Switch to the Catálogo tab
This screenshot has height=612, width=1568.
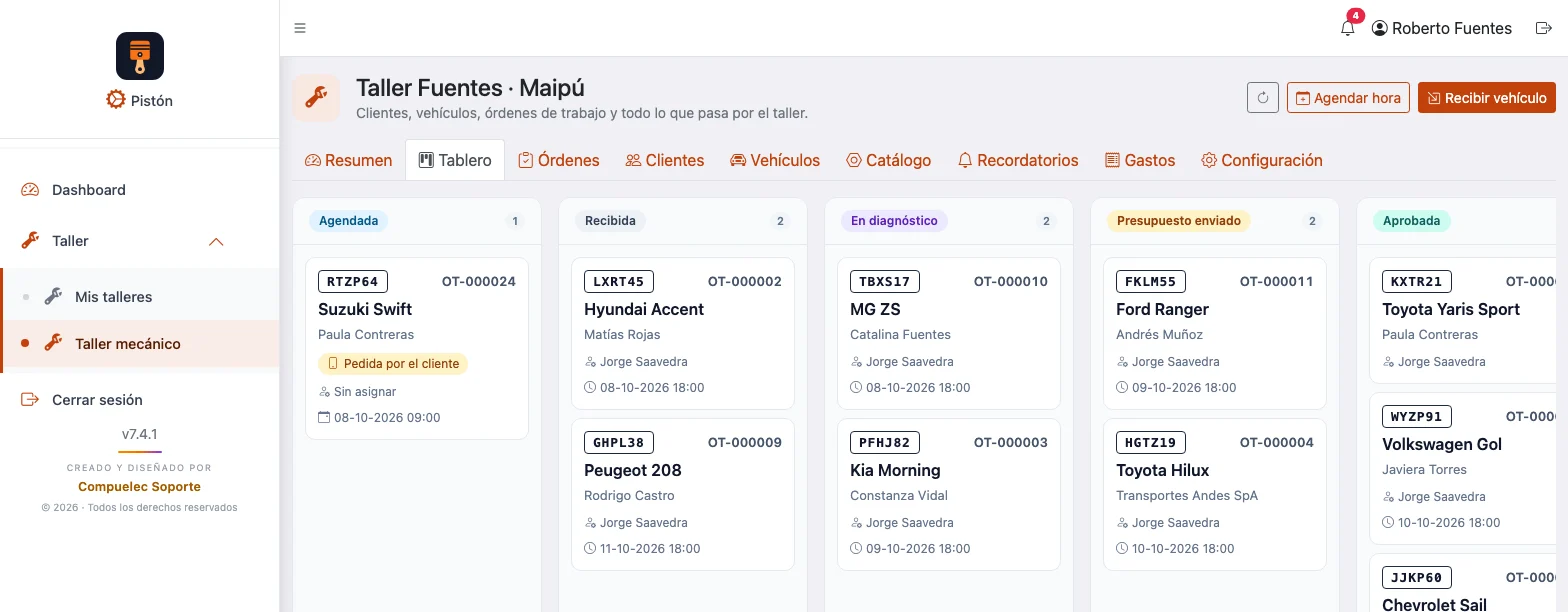pos(888,160)
